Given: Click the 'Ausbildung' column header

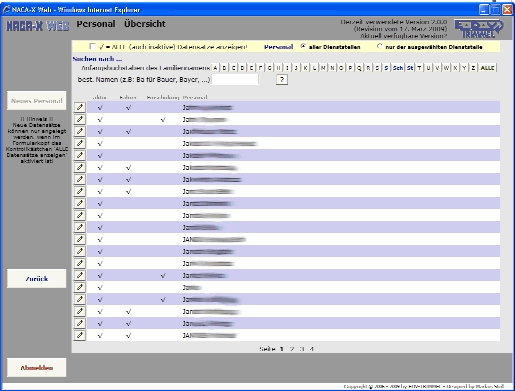Looking at the screenshot, I should tap(163, 97).
